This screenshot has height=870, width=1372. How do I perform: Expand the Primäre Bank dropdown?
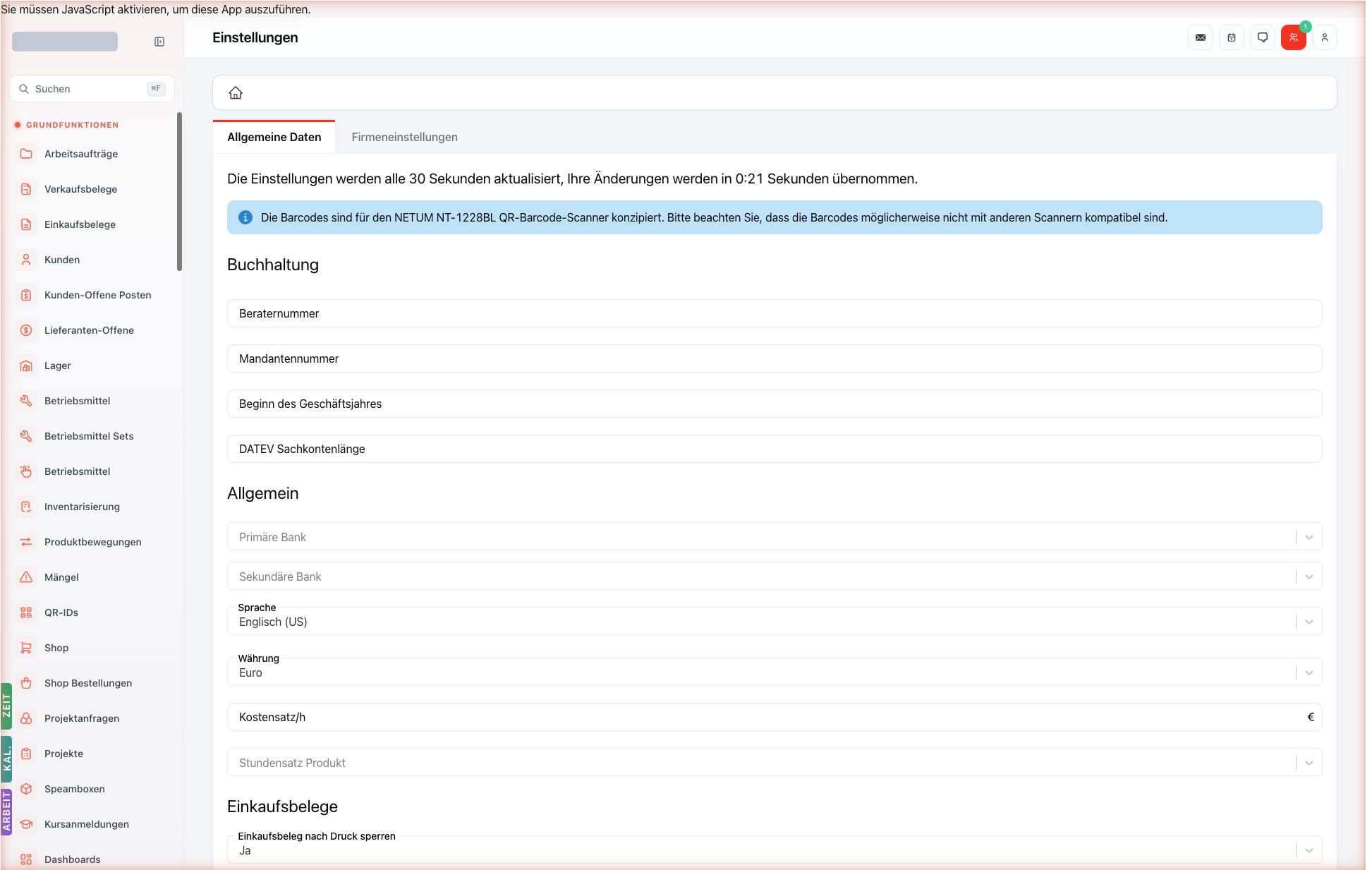tap(775, 537)
